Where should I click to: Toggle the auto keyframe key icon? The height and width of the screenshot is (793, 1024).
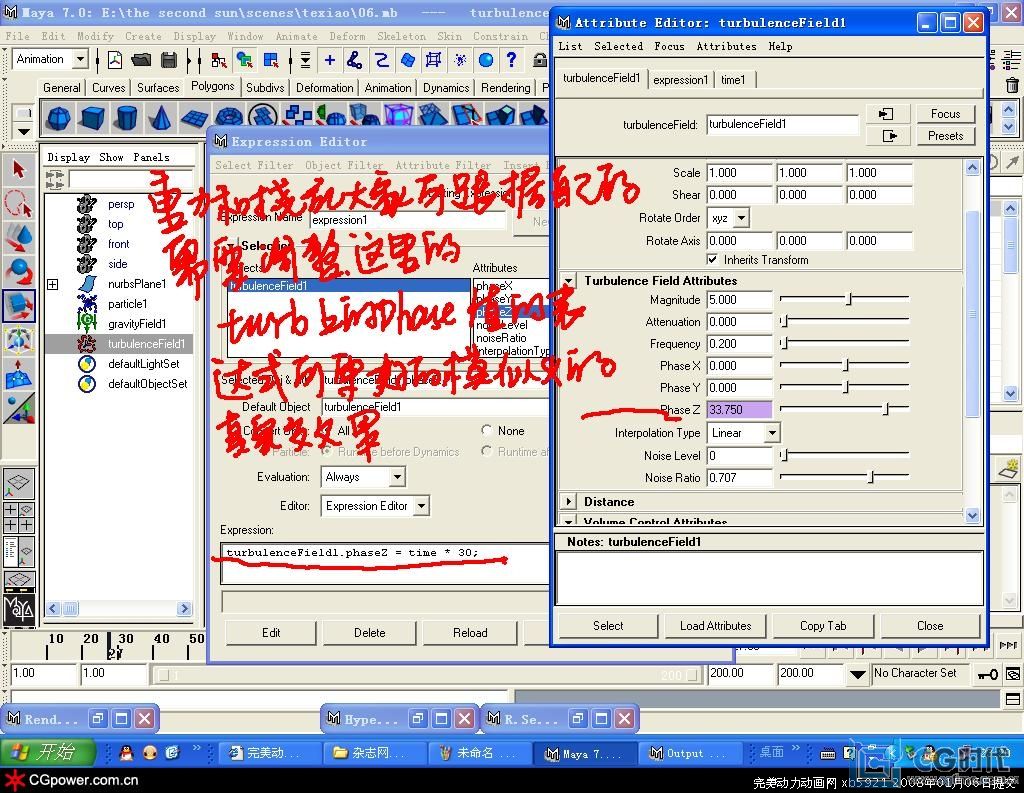[x=987, y=674]
